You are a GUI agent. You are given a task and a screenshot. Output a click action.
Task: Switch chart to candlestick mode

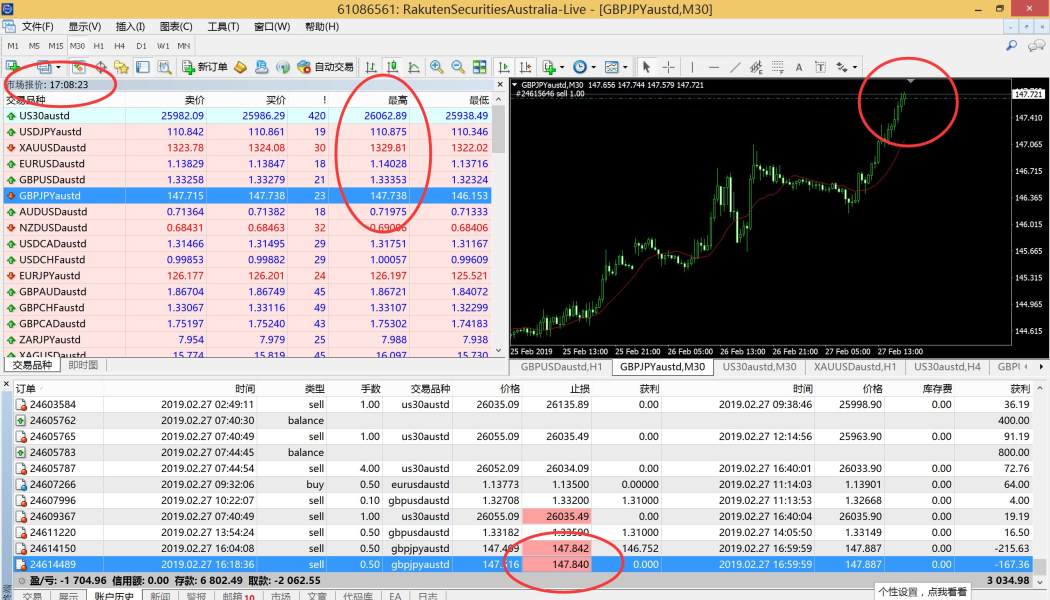pos(392,67)
